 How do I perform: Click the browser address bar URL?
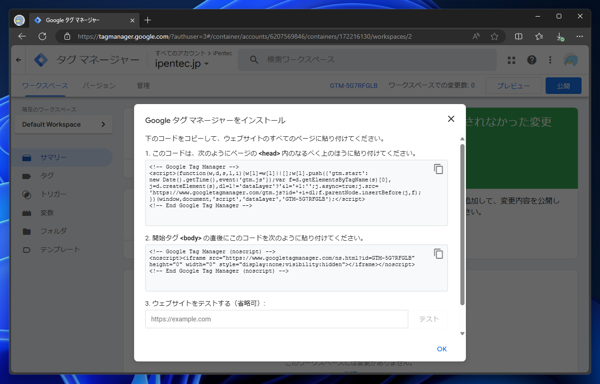[x=245, y=36]
